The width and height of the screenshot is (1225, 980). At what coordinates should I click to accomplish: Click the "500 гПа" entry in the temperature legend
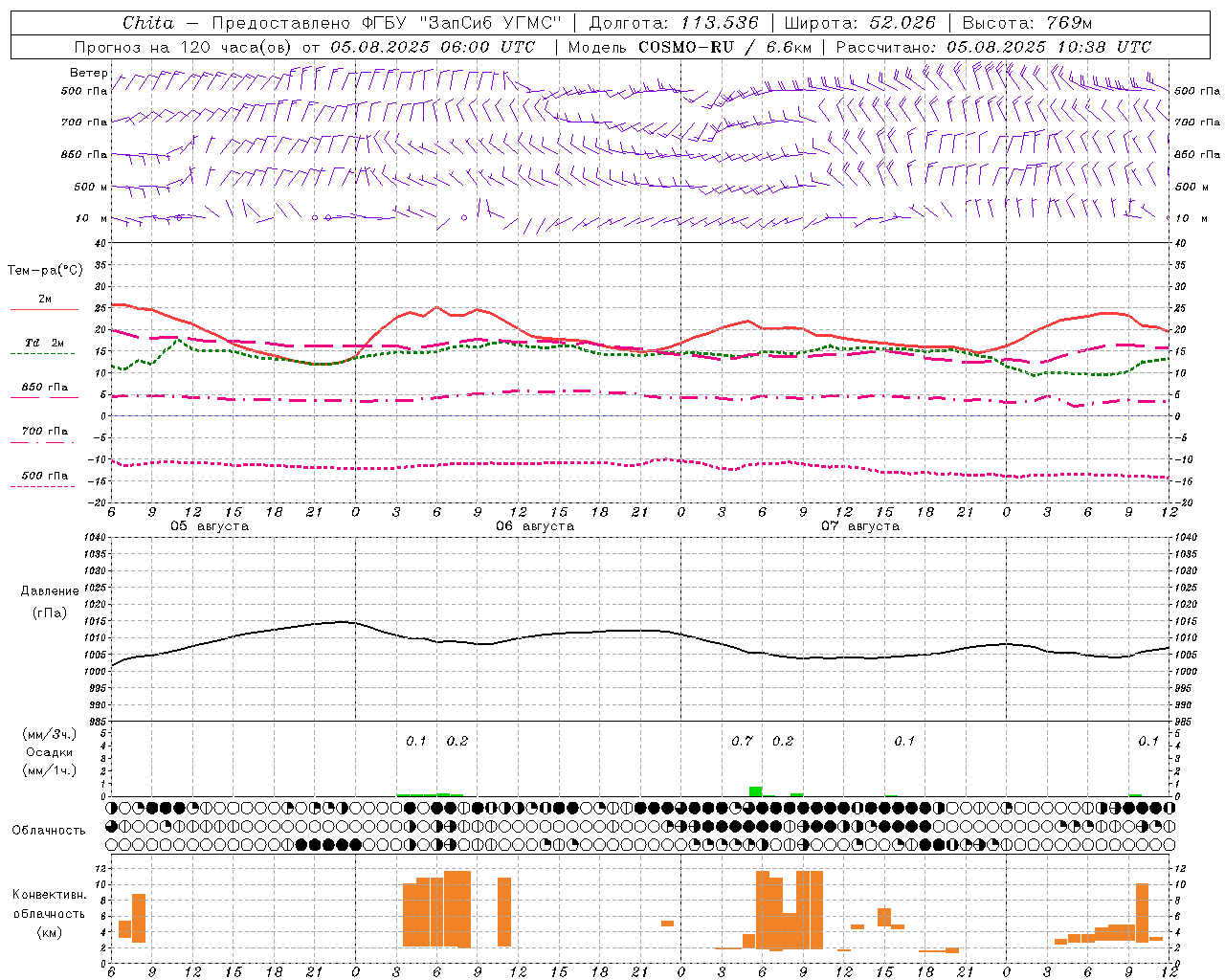(x=44, y=476)
